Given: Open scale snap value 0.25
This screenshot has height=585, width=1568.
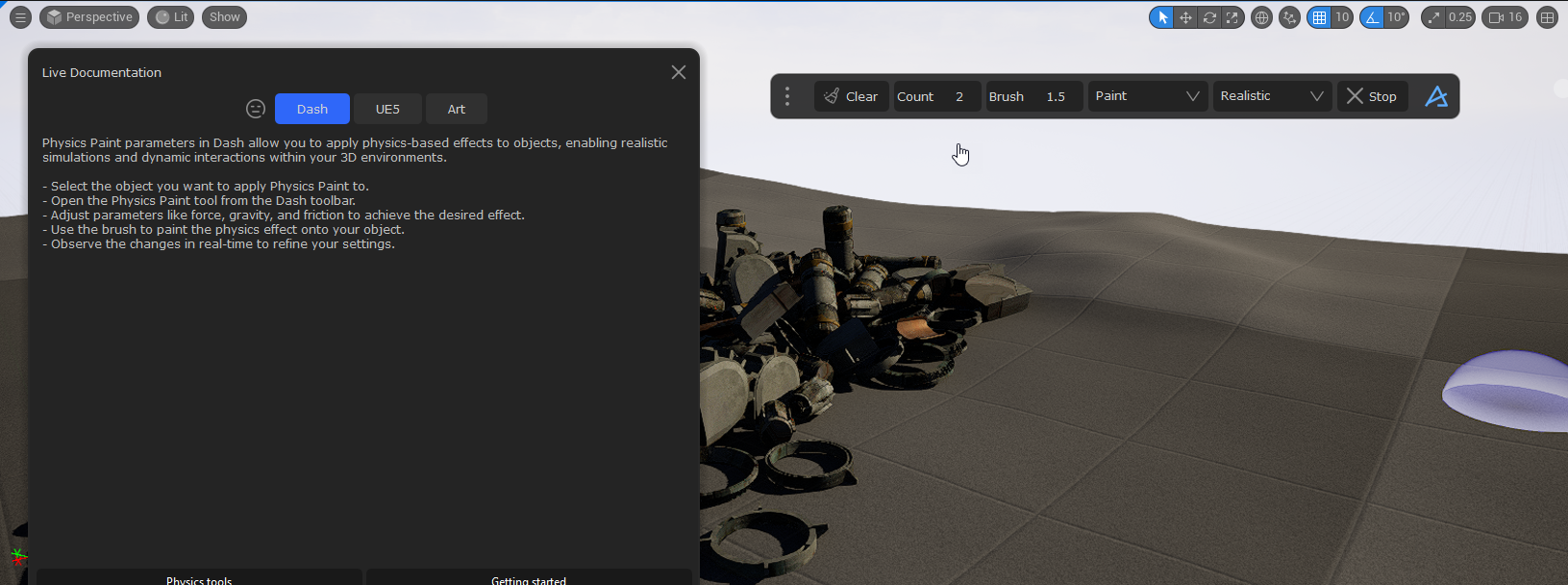Looking at the screenshot, I should [1460, 17].
